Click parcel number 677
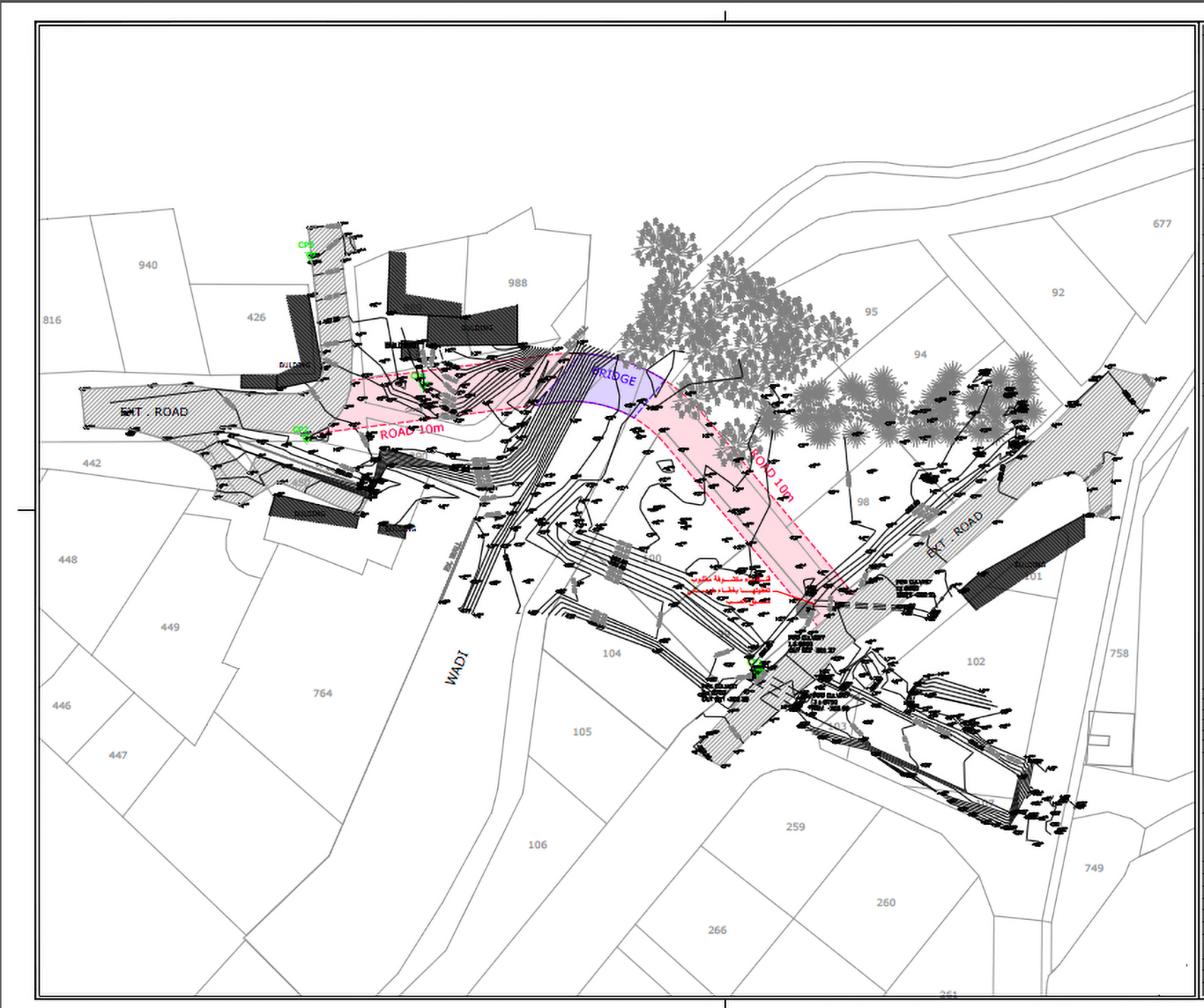This screenshot has height=1008, width=1204. point(1163,224)
